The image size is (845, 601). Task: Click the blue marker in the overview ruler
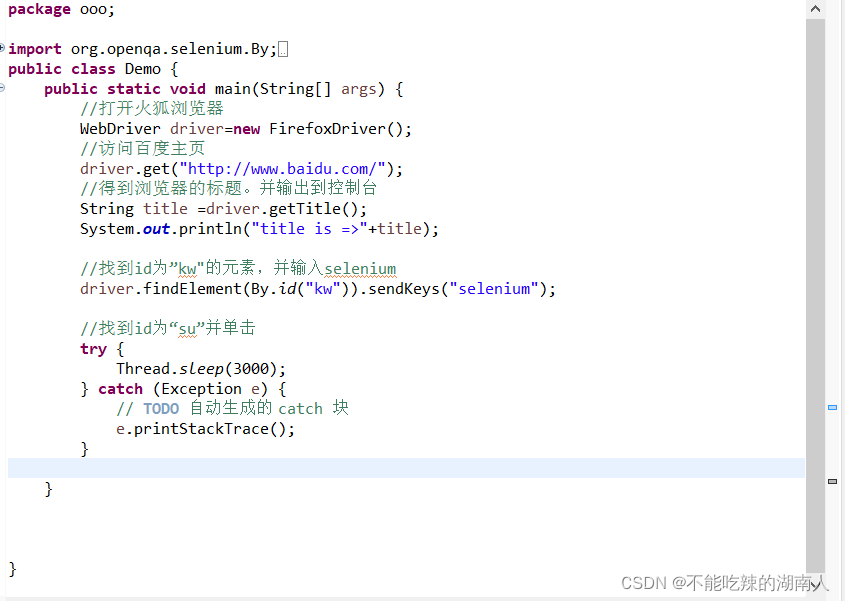832,407
